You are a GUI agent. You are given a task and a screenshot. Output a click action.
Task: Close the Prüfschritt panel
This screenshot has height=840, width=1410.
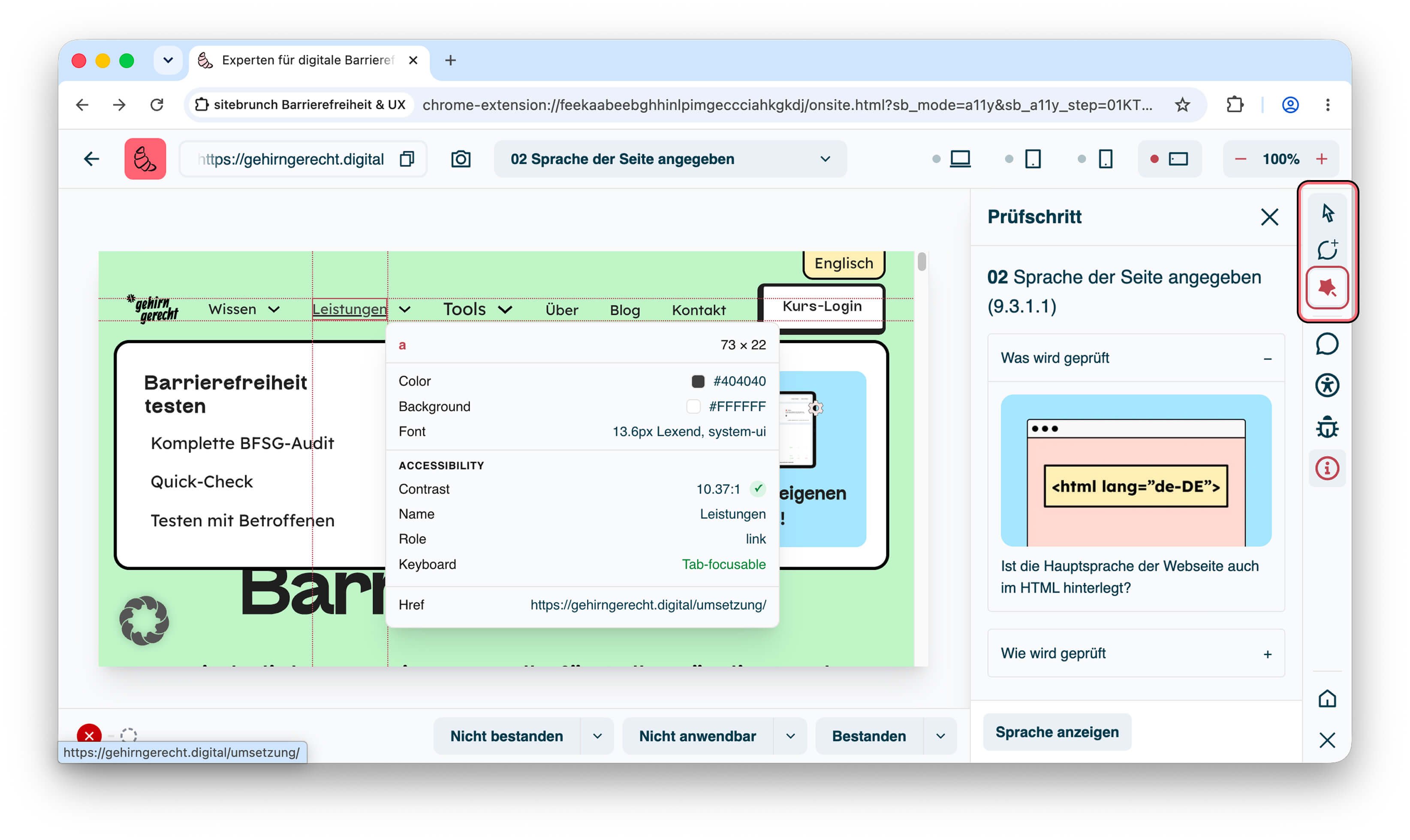1269,217
